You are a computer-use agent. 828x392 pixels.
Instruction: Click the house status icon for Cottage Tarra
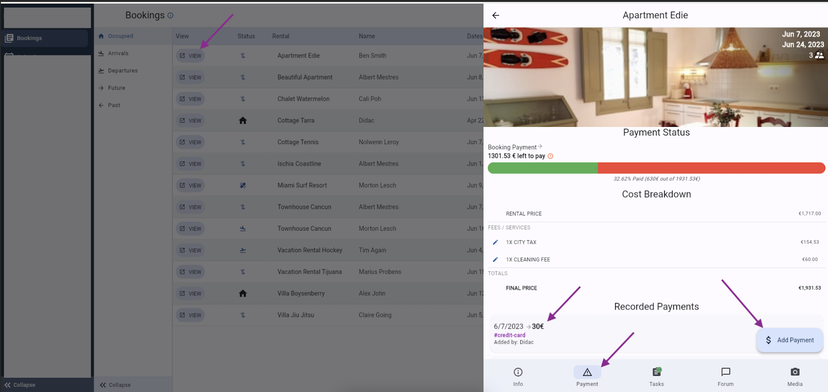click(x=242, y=120)
